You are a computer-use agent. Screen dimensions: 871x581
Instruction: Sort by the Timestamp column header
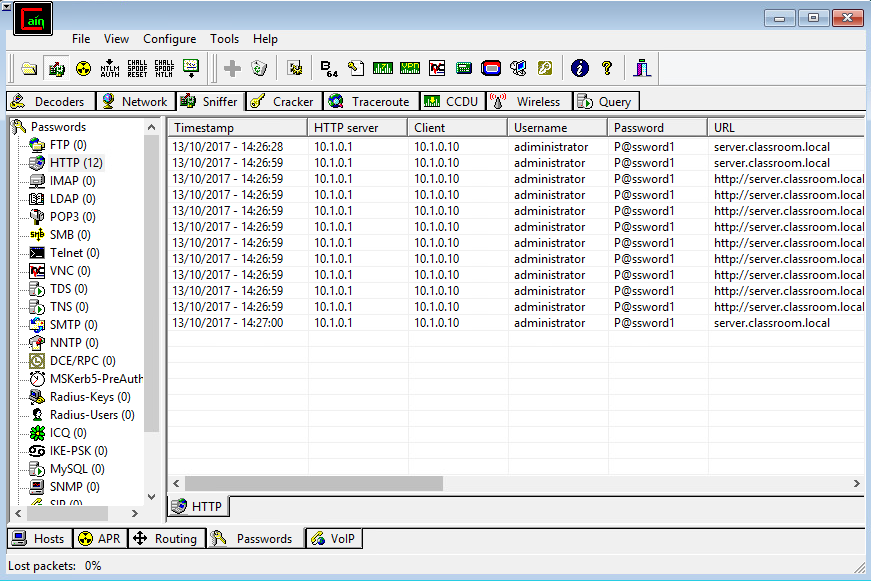click(238, 128)
